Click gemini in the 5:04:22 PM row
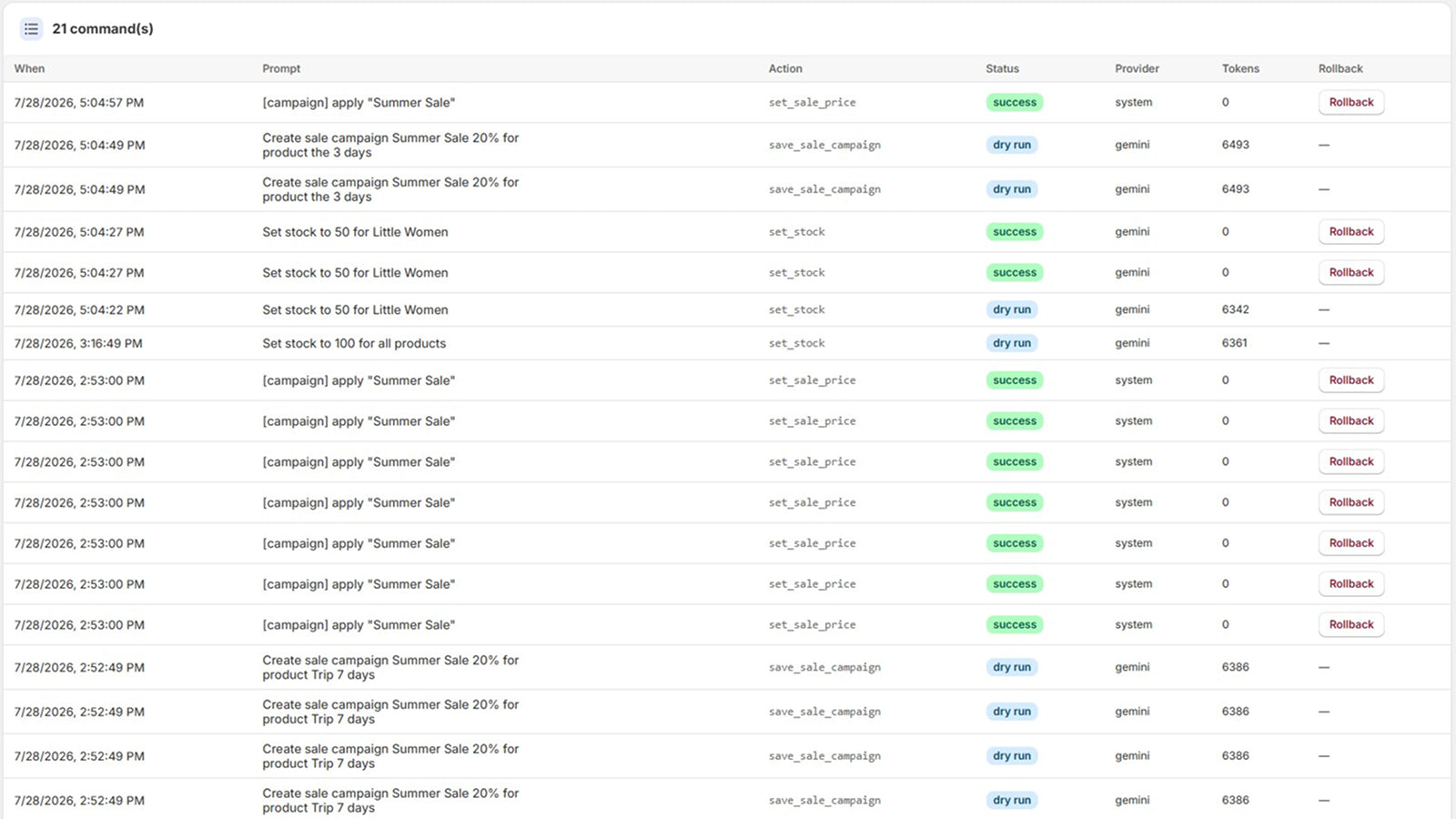The image size is (1456, 819). (x=1132, y=309)
